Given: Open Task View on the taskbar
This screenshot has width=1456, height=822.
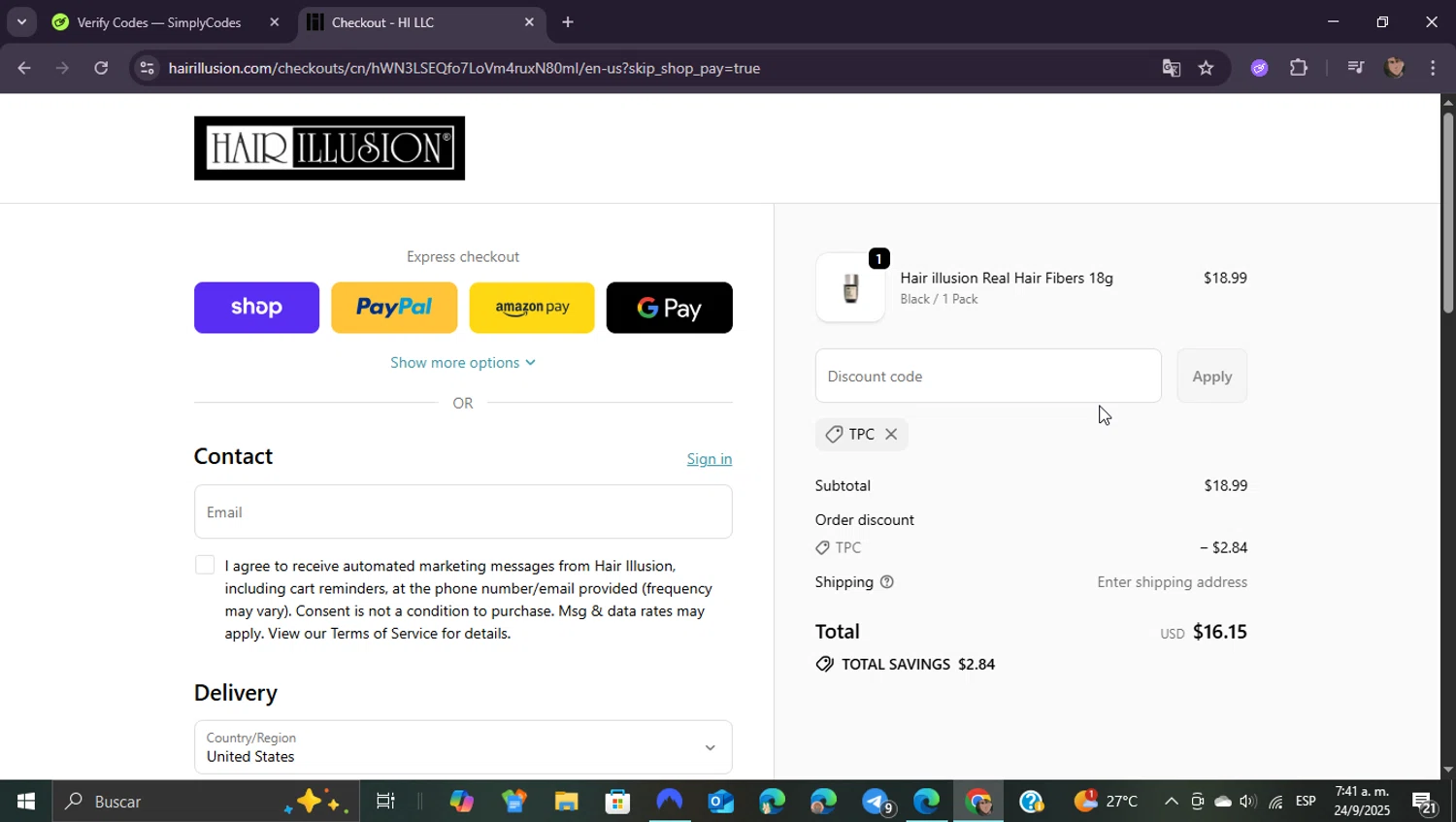Looking at the screenshot, I should click(x=385, y=802).
